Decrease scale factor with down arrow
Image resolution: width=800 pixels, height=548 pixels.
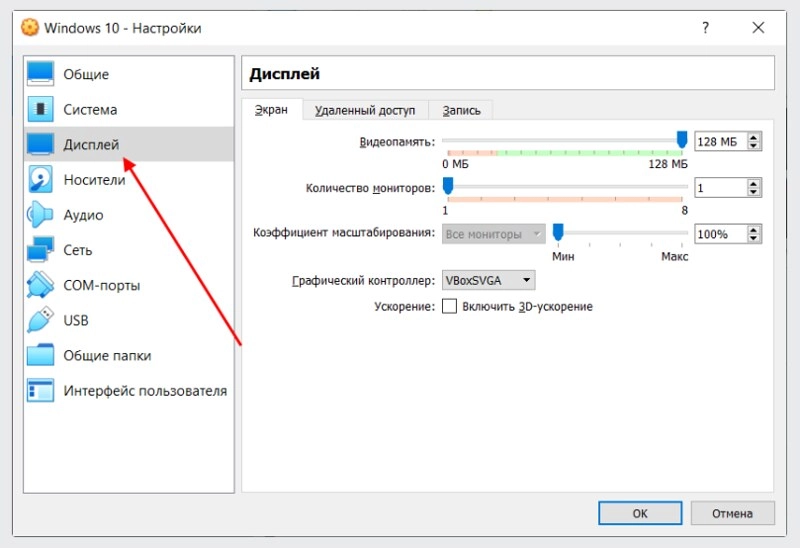pos(754,238)
